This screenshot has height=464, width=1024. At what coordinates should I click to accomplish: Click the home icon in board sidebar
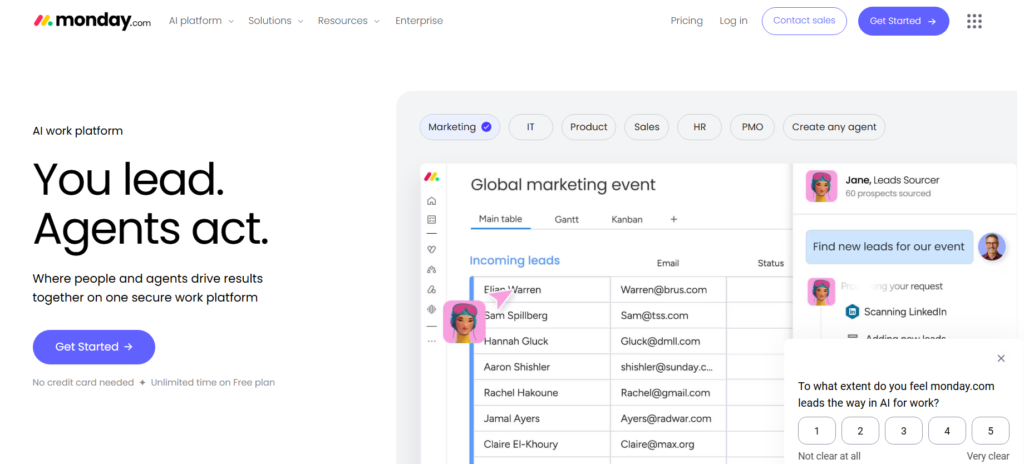click(431, 201)
